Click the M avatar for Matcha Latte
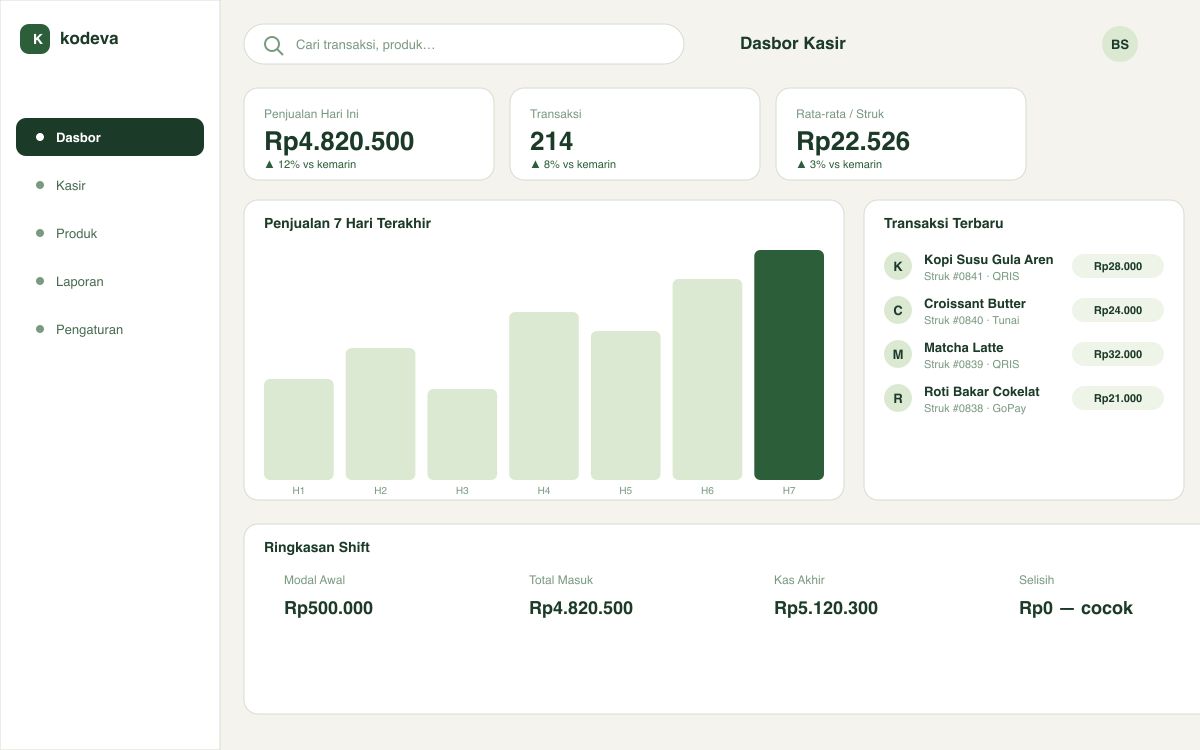This screenshot has height=750, width=1200. tap(898, 354)
